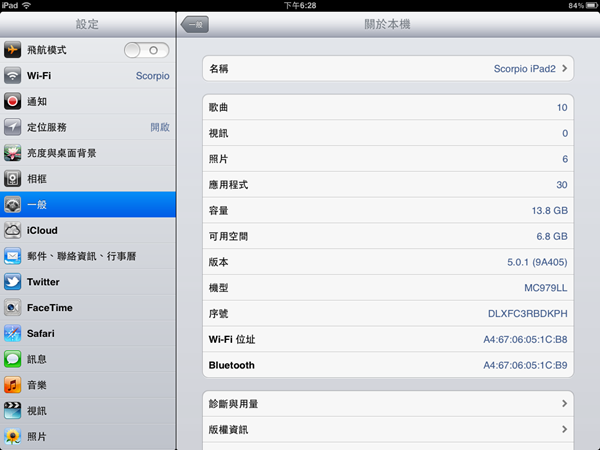Viewport: 600px width, 450px height.
Task: Tap Bluetooth address A4:67:06:05:1C:B9
Action: (525, 365)
